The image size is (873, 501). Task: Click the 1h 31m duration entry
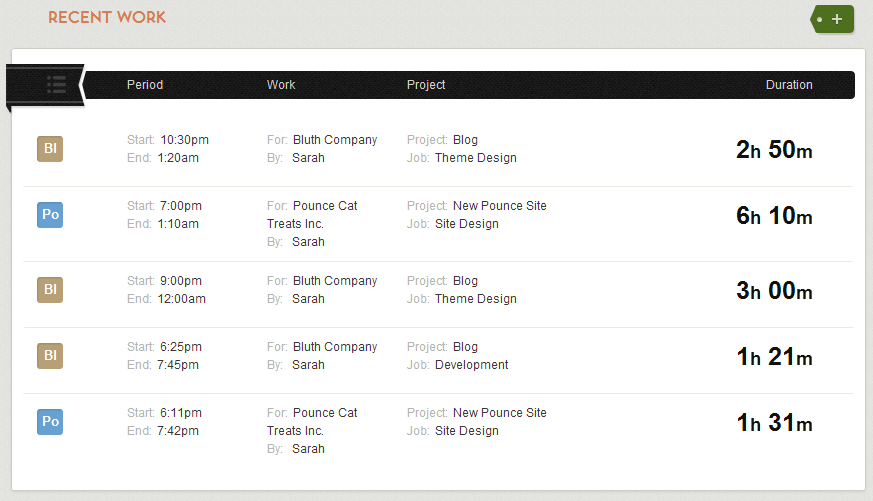pyautogui.click(x=774, y=423)
